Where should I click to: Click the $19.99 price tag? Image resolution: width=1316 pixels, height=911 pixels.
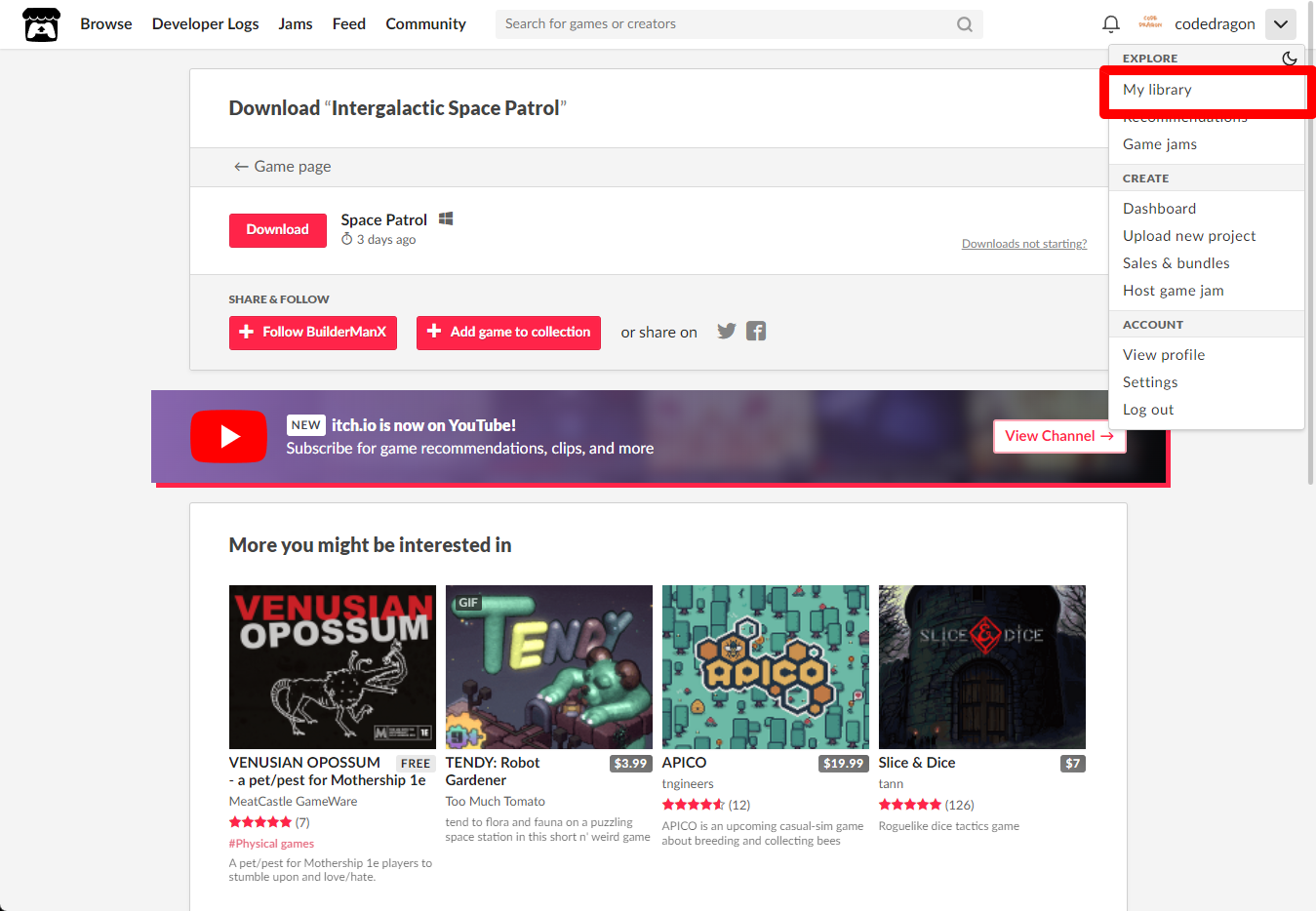[x=843, y=764]
